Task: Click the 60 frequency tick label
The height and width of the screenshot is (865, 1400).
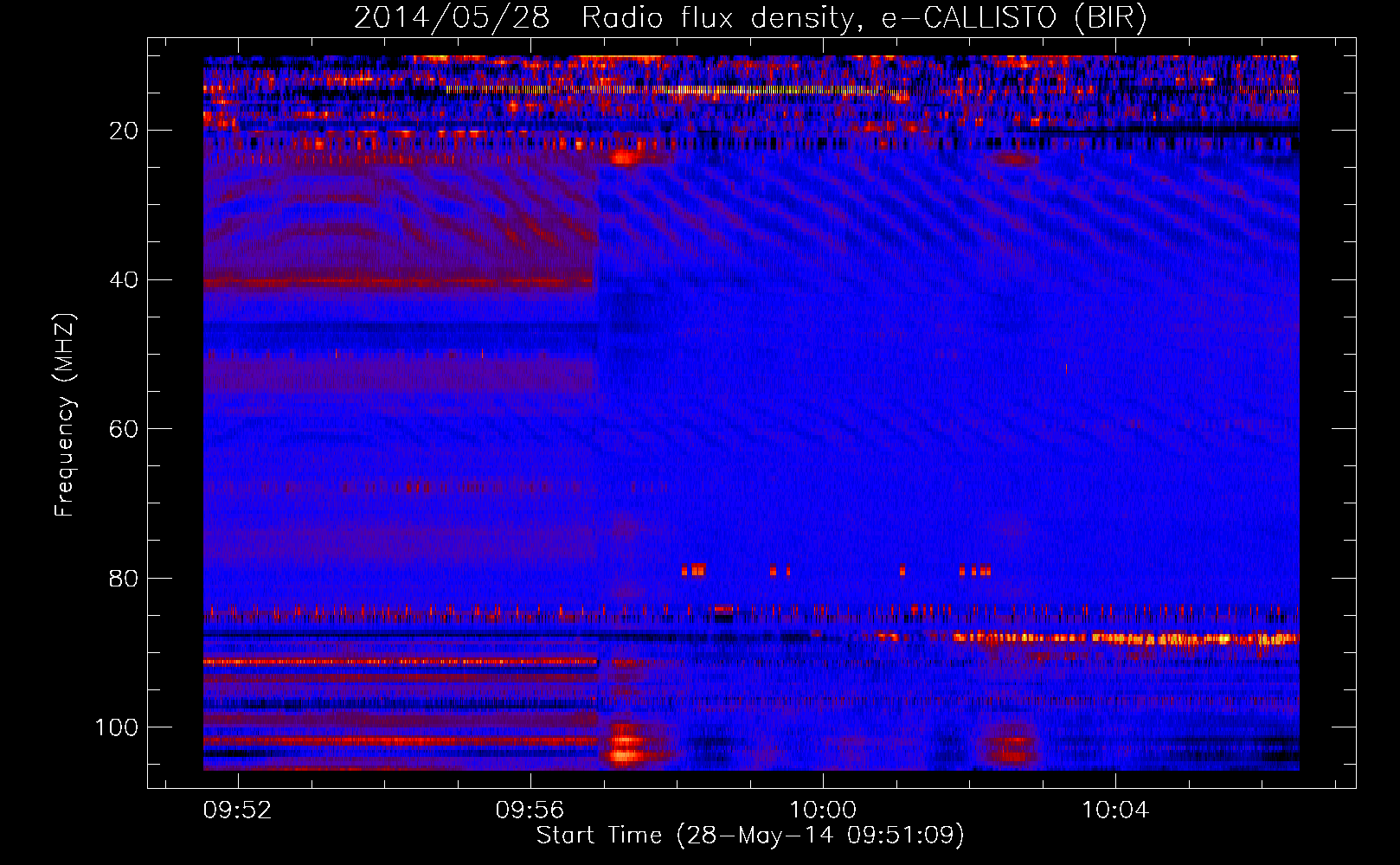Action: (x=124, y=429)
